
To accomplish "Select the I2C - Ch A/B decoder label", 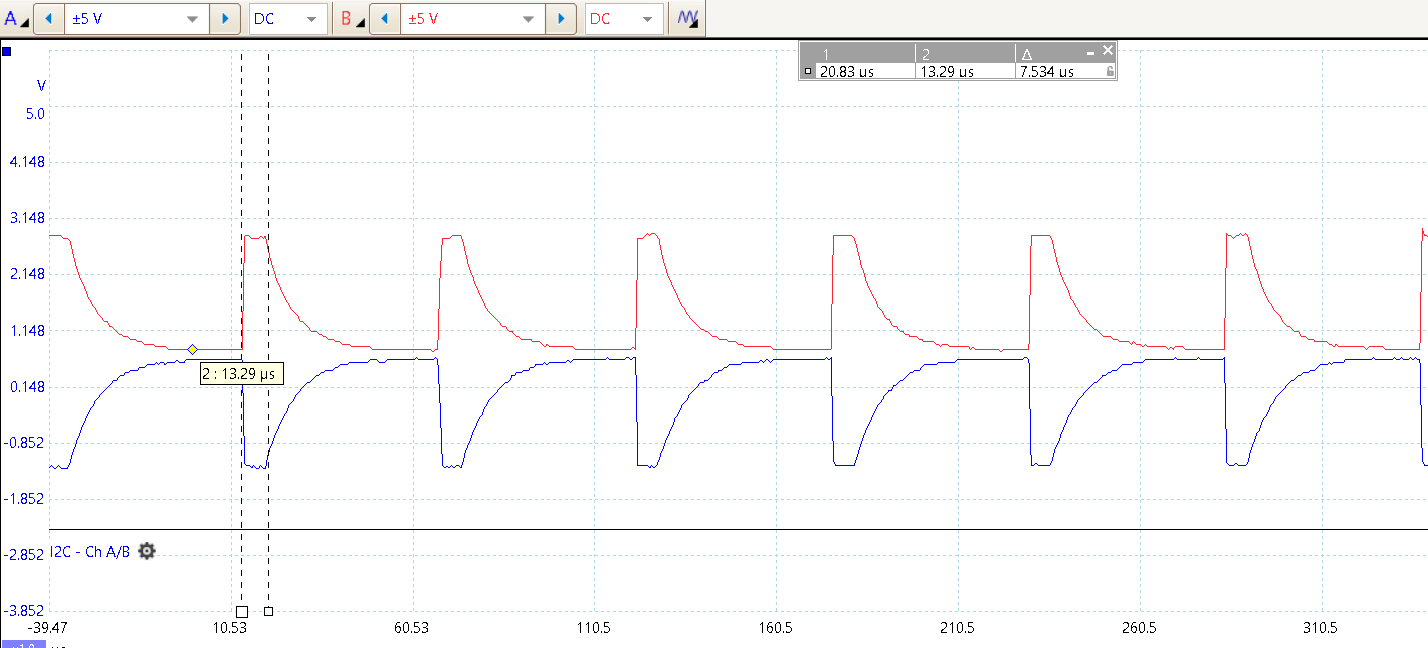I will click(90, 552).
